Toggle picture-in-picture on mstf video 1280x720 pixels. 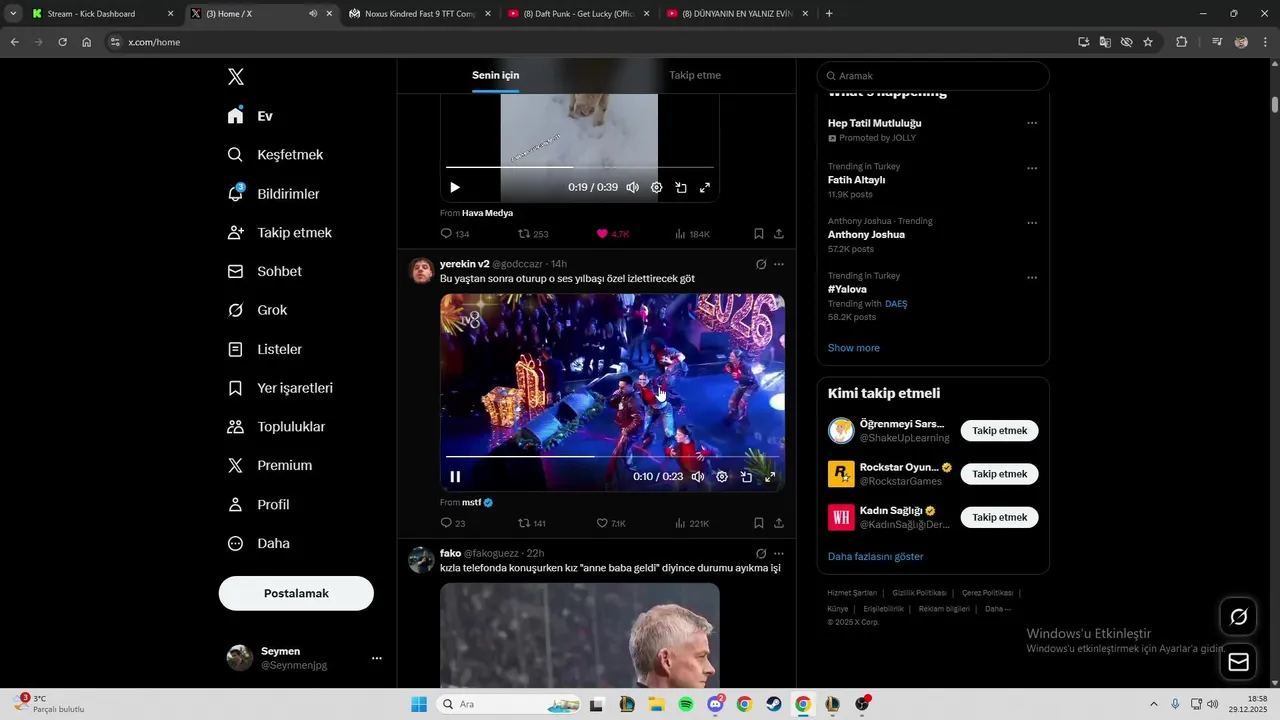click(746, 477)
